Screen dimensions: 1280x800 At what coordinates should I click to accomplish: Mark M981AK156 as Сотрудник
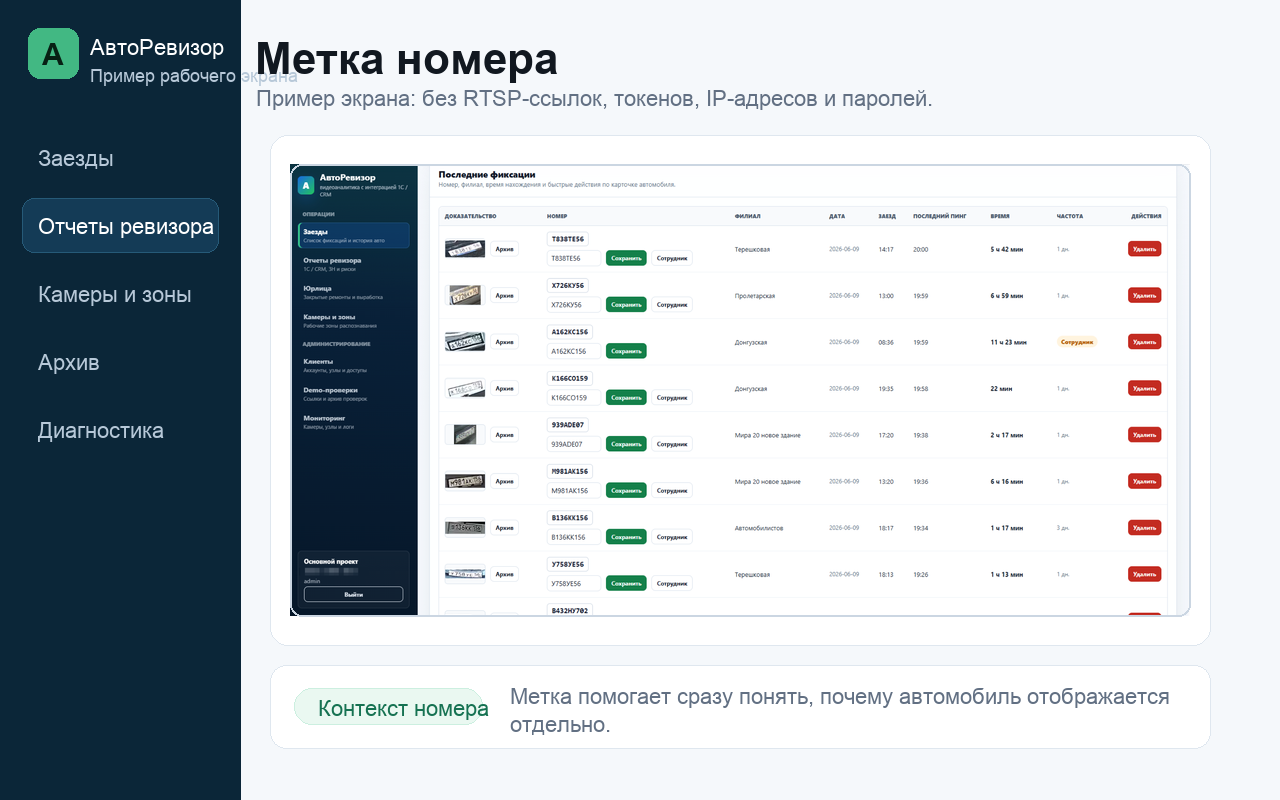click(672, 490)
